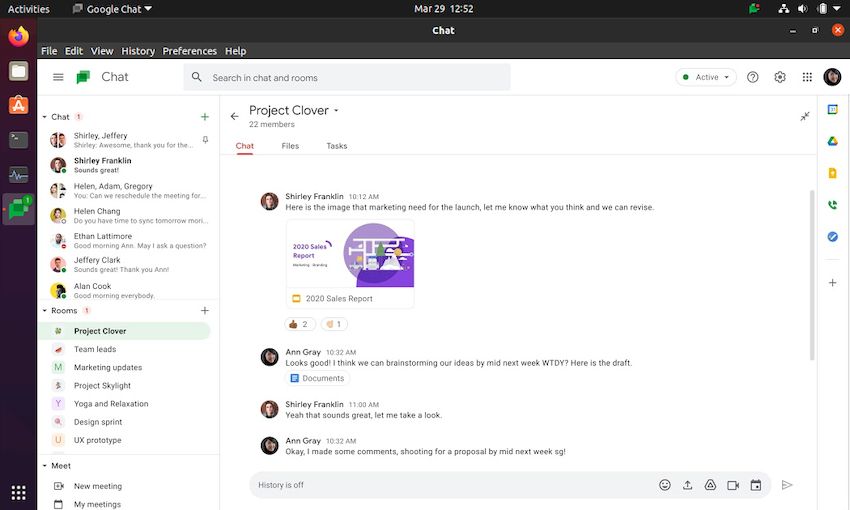Open the Project Skylight room
The height and width of the screenshot is (510, 850).
(x=125, y=385)
